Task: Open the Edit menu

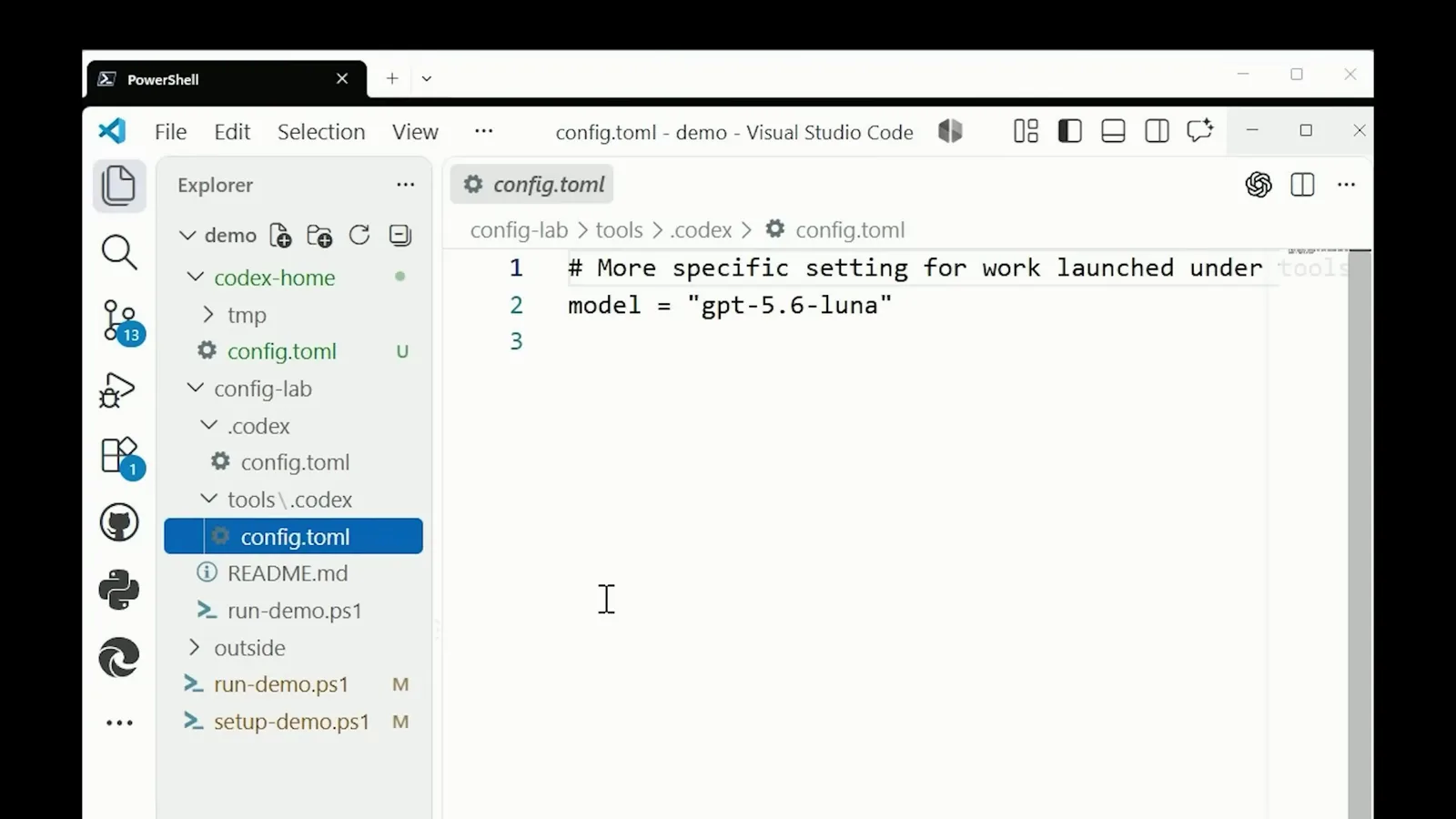Action: click(232, 132)
